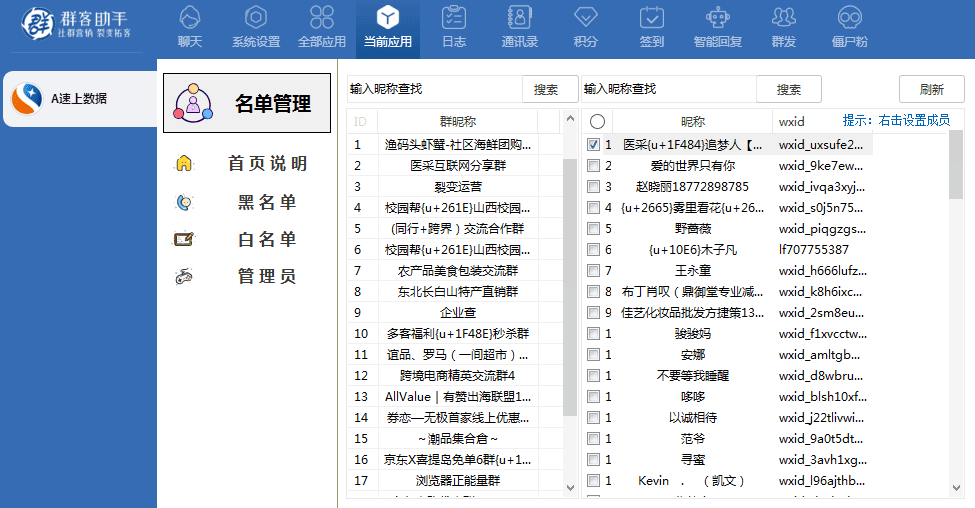Open 白名单 whitelist menu item
Screen dimensions: 975x508
[267, 239]
